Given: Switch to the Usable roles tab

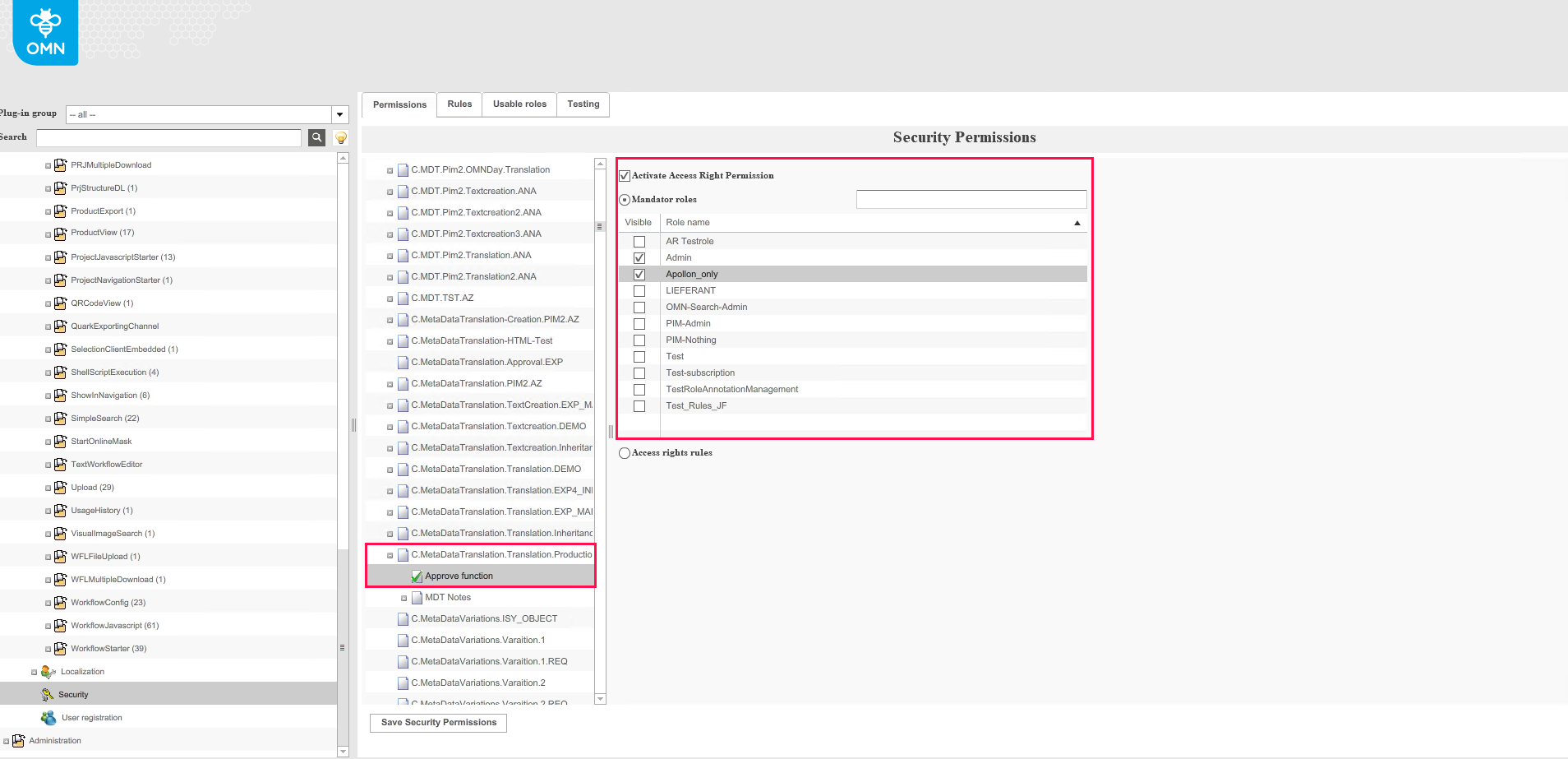Looking at the screenshot, I should 519,104.
